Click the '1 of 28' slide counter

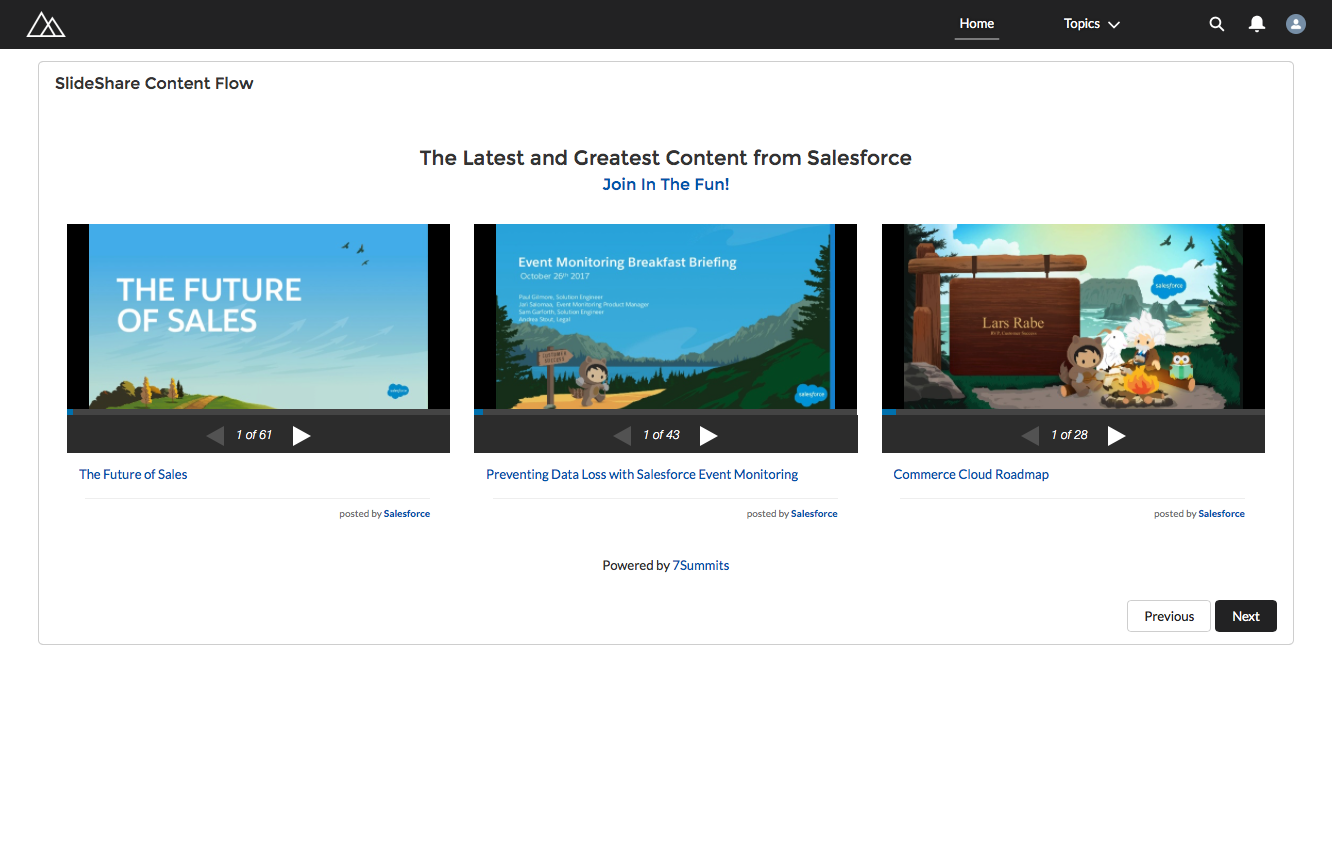[1069, 435]
